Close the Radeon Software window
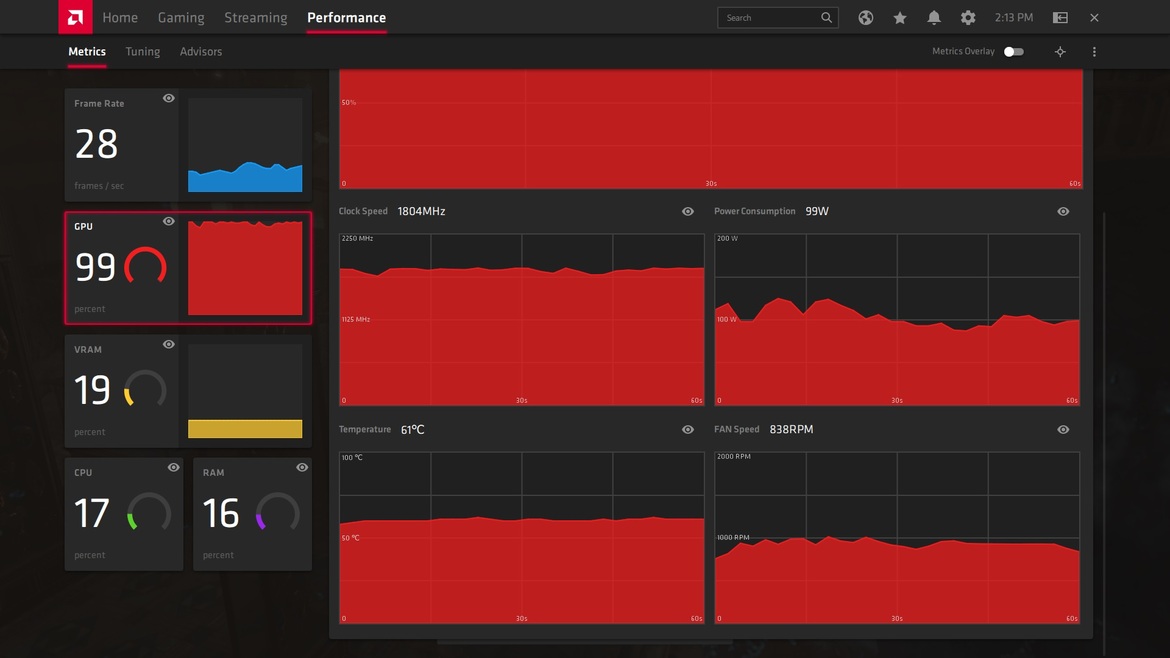Image resolution: width=1170 pixels, height=658 pixels. coord(1095,18)
